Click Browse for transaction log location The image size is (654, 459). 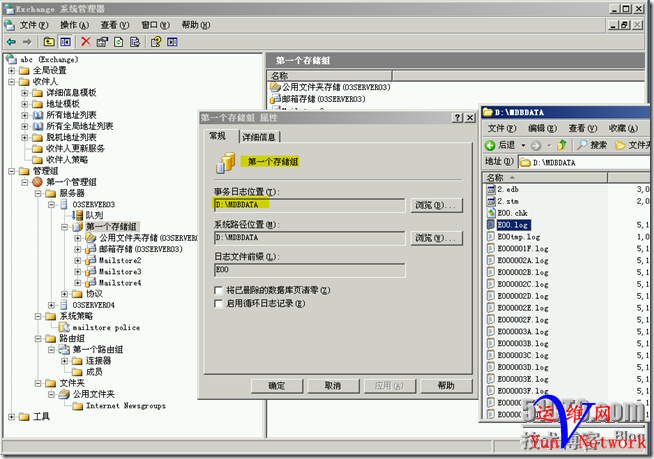437,205
